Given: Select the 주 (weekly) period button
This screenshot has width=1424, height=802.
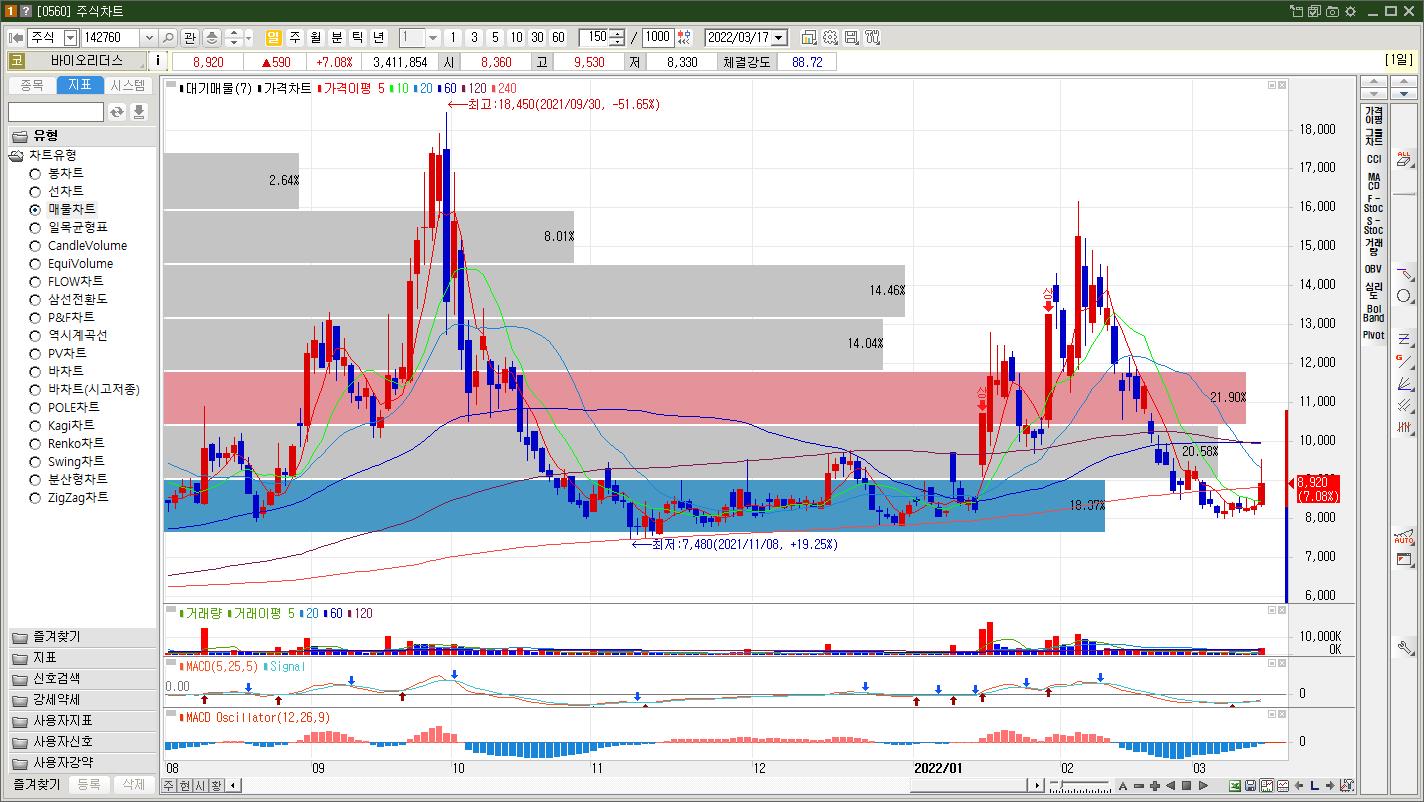Looking at the screenshot, I should 295,37.
